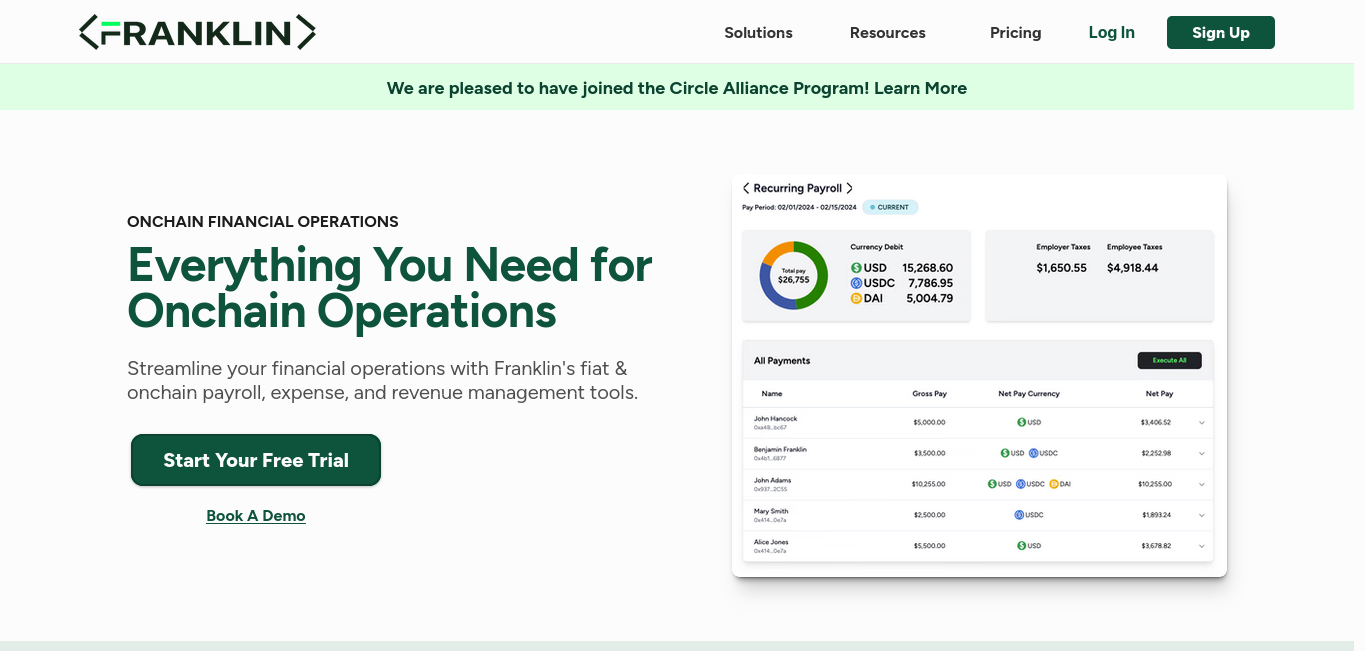Expand the John Hancock payment row
Viewport: 1366px width, 651px height.
pyautogui.click(x=1202, y=423)
